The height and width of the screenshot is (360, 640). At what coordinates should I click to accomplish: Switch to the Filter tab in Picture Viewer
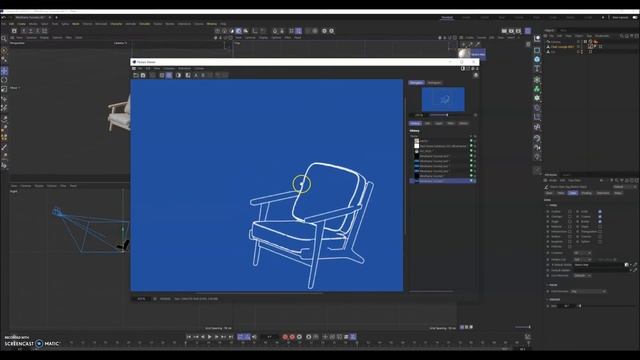451,123
